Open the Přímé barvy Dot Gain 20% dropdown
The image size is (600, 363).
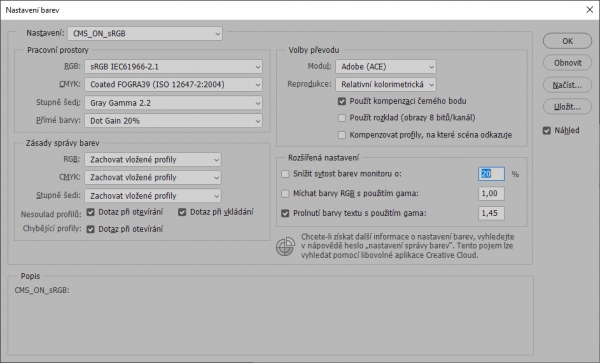[x=173, y=120]
